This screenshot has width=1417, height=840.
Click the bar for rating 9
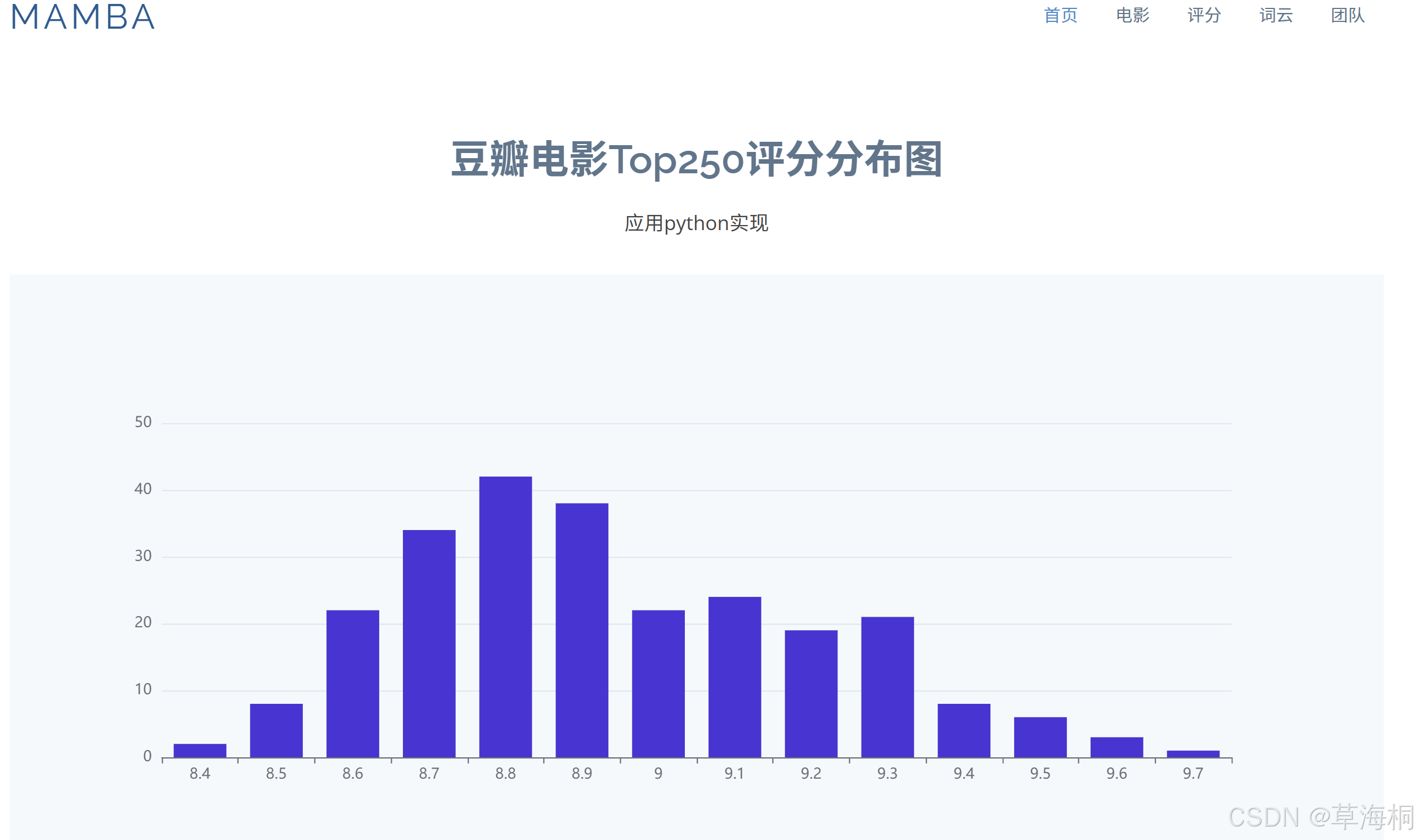[658, 683]
